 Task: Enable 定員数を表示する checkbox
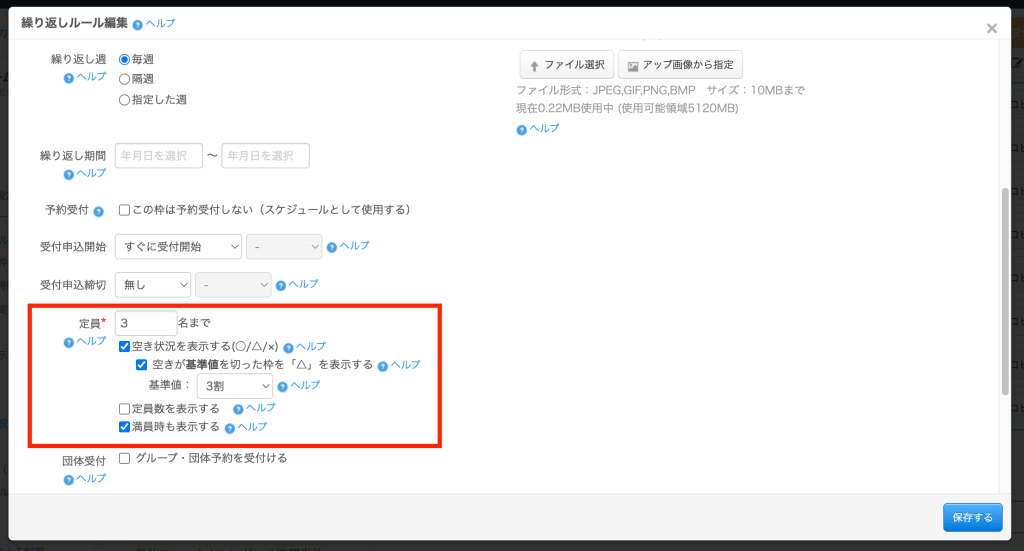point(125,409)
